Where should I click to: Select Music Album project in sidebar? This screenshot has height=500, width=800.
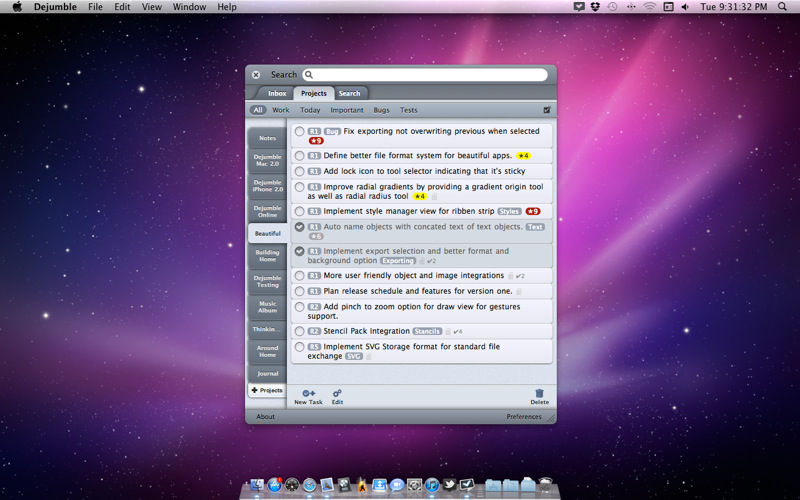[267, 307]
